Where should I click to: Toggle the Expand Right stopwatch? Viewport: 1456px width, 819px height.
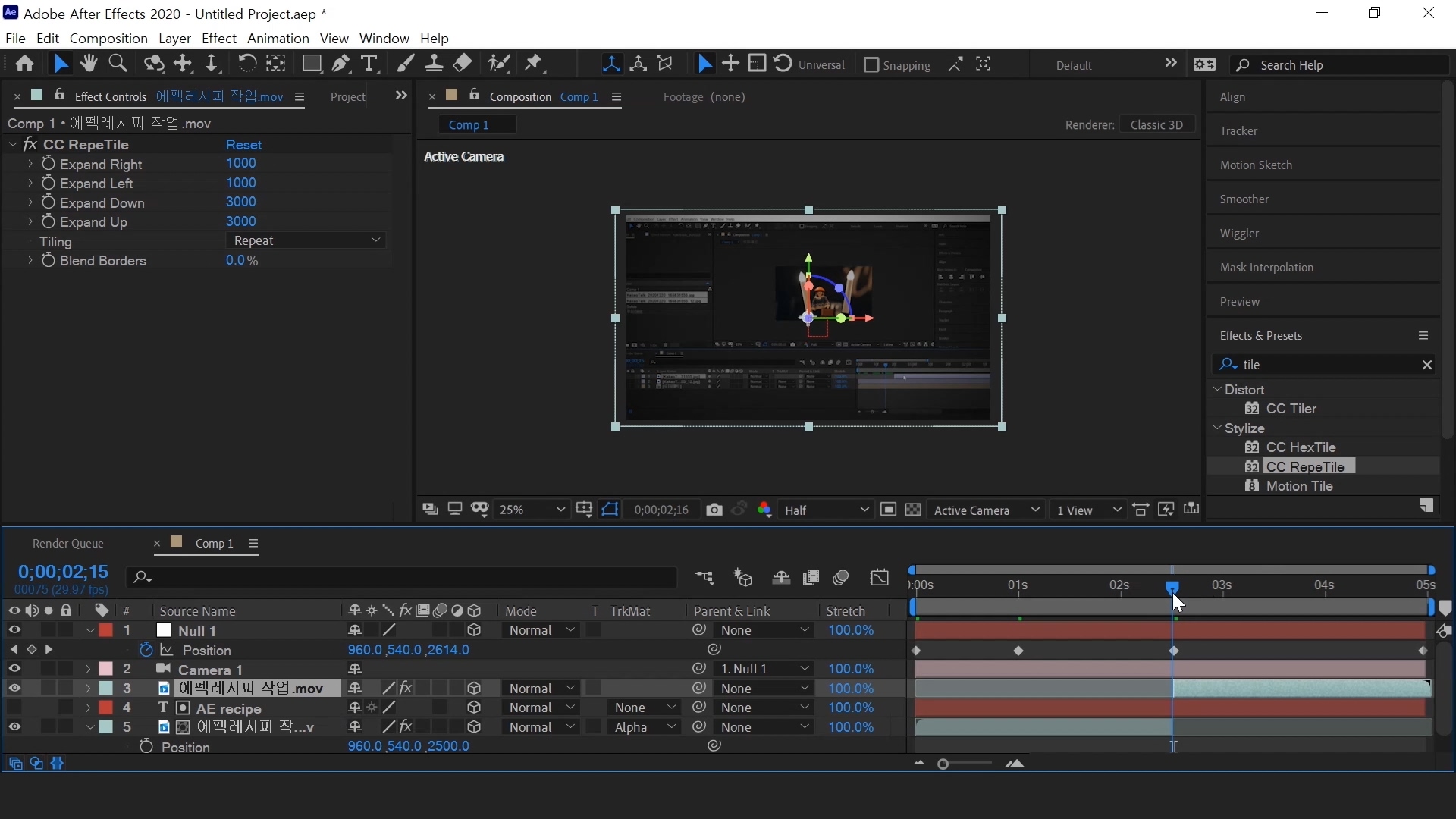pos(49,163)
